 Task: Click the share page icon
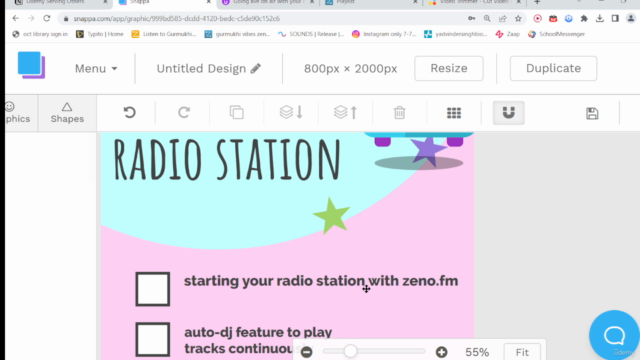pyautogui.click(x=502, y=18)
